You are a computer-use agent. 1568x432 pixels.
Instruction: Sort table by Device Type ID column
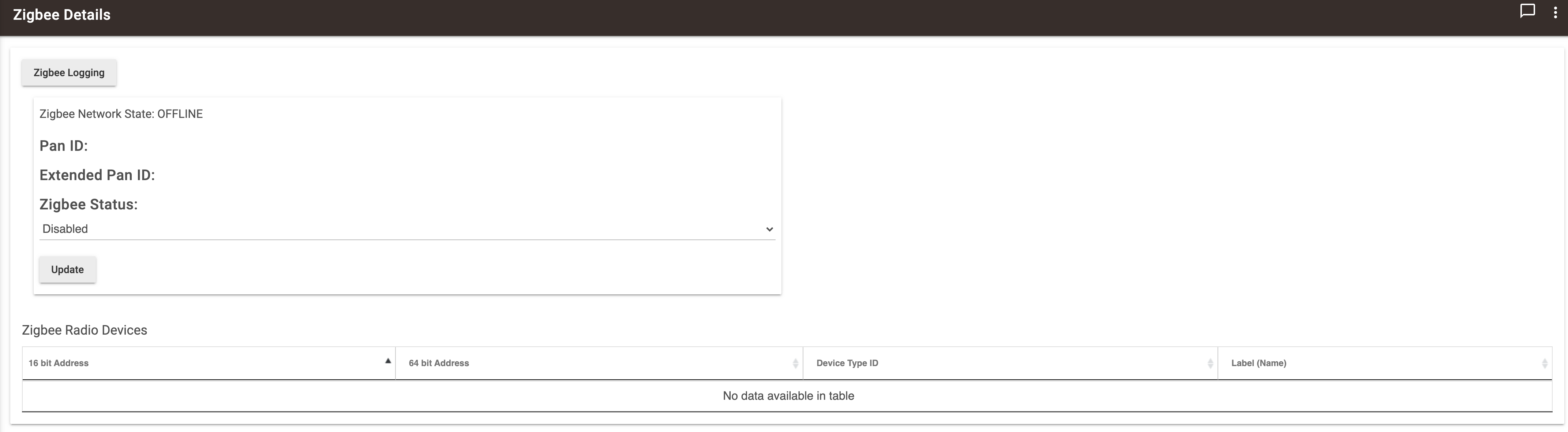point(1010,363)
